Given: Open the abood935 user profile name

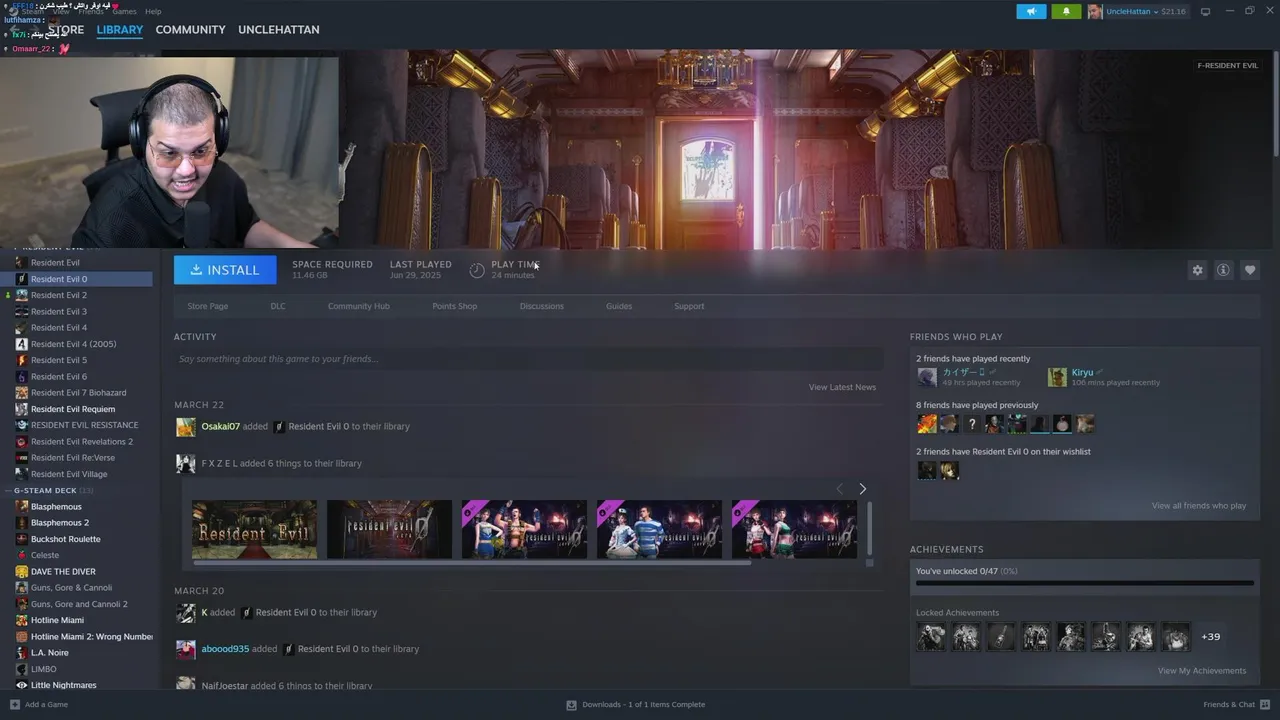Looking at the screenshot, I should (x=225, y=649).
